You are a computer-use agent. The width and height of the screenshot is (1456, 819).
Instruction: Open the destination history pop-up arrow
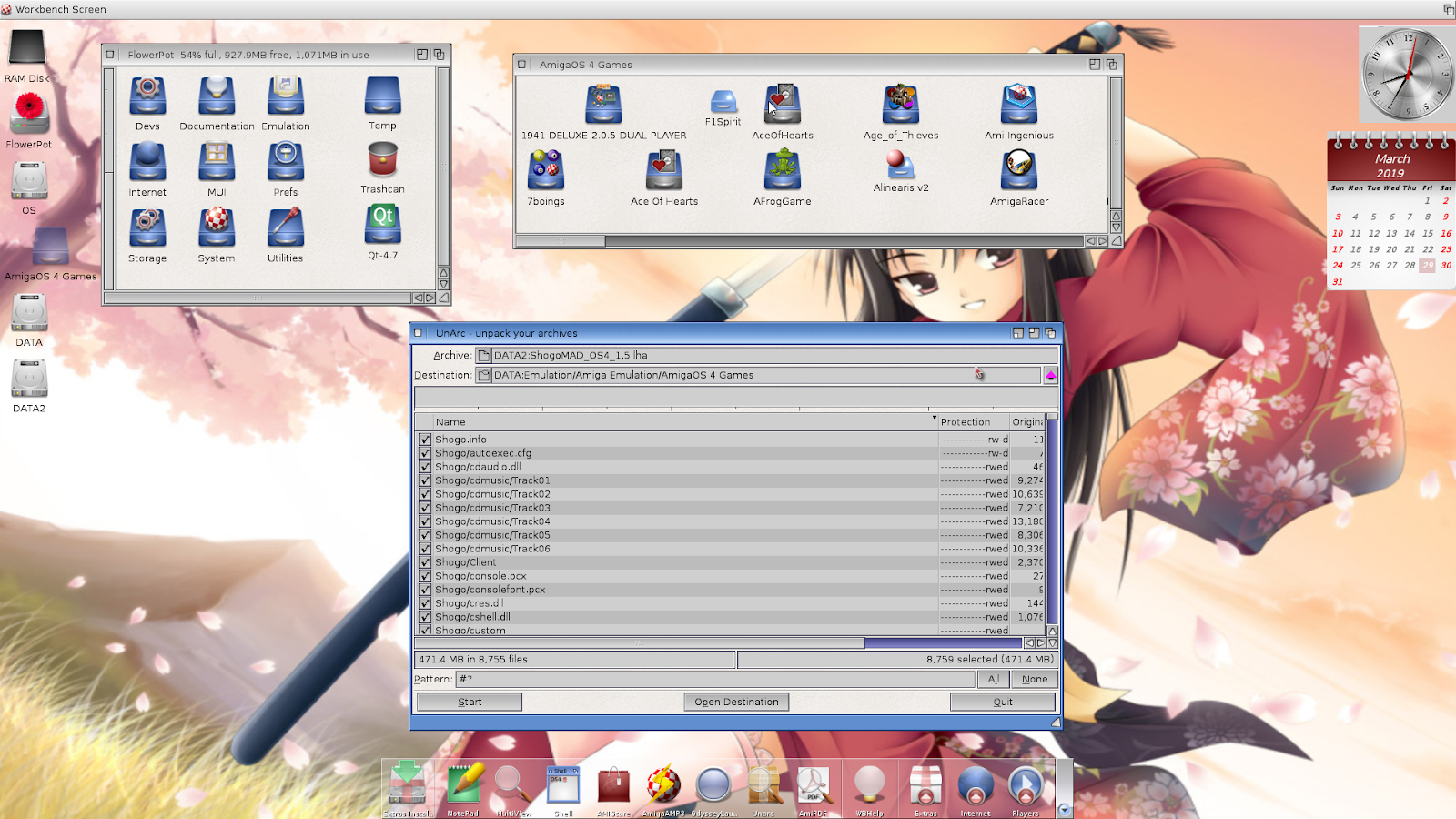1050,375
